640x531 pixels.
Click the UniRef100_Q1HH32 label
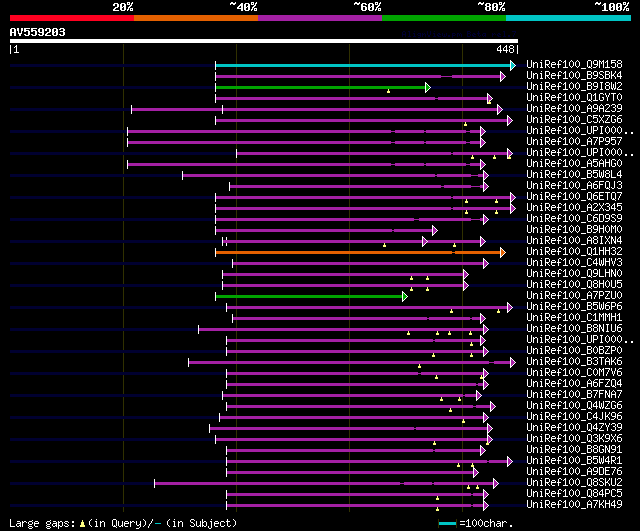pyautogui.click(x=574, y=252)
